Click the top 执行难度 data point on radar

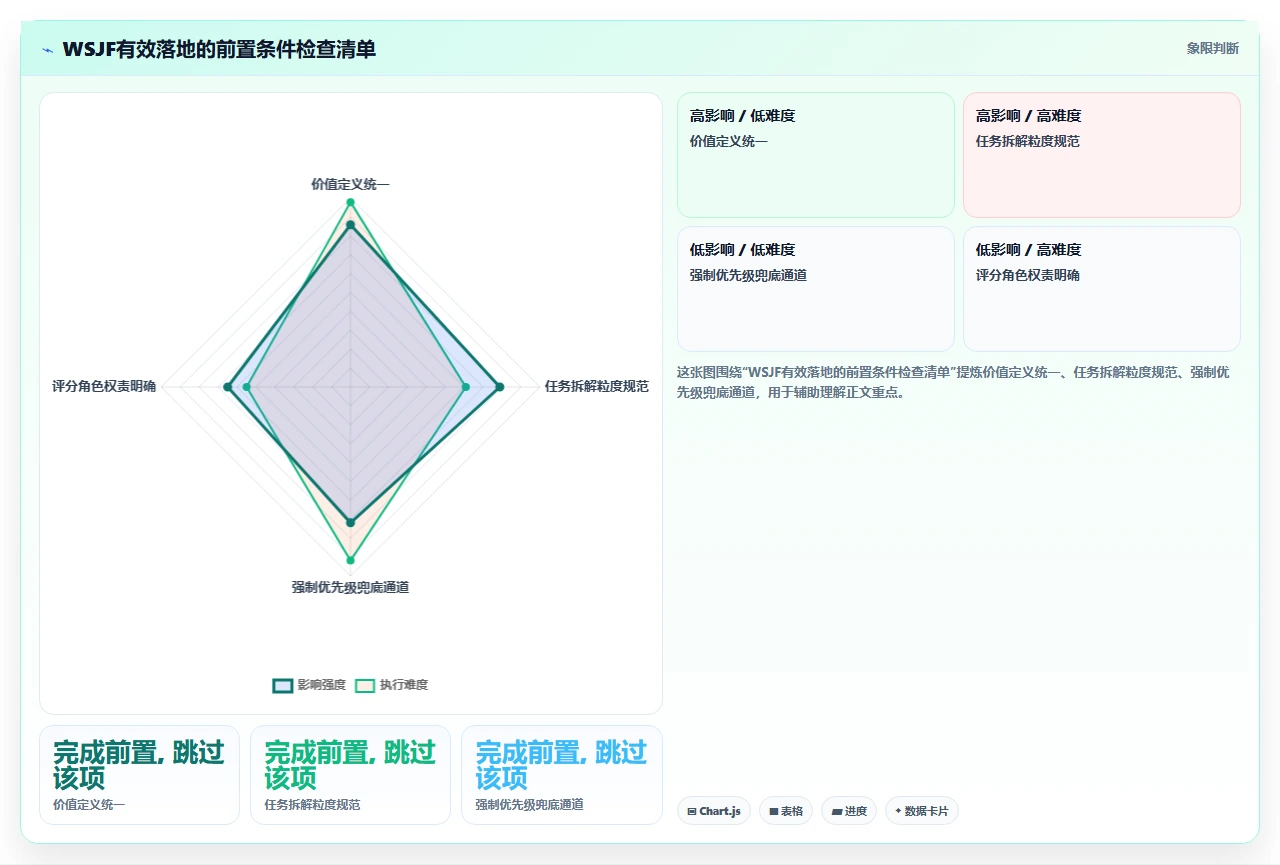point(350,202)
